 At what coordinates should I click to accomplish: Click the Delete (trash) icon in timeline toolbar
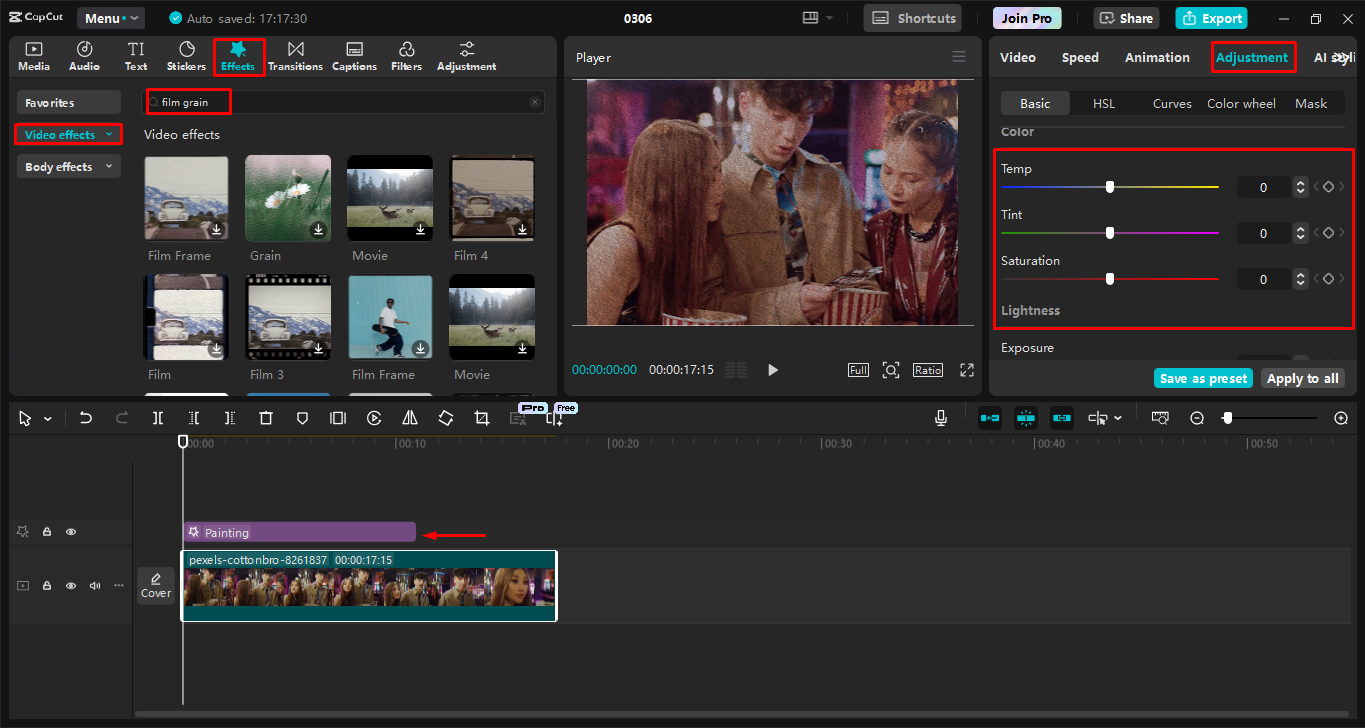(x=266, y=418)
